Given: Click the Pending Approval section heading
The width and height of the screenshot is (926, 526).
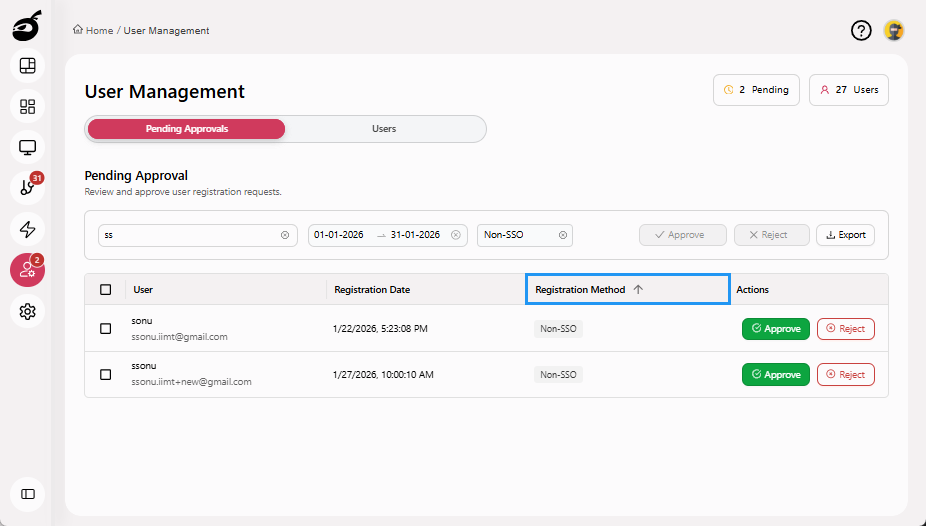Looking at the screenshot, I should tap(136, 175).
